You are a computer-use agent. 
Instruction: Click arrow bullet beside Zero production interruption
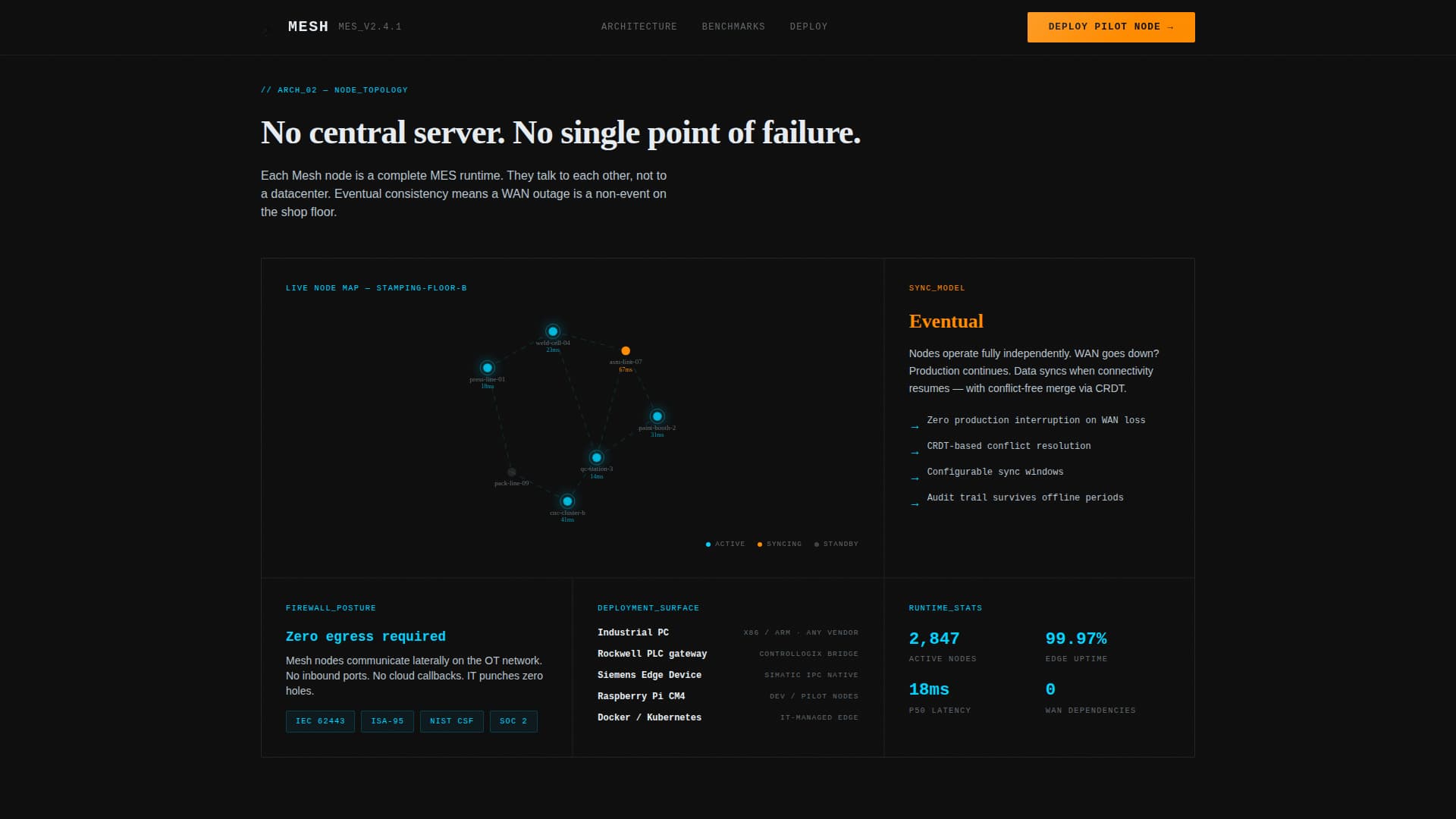tap(914, 427)
